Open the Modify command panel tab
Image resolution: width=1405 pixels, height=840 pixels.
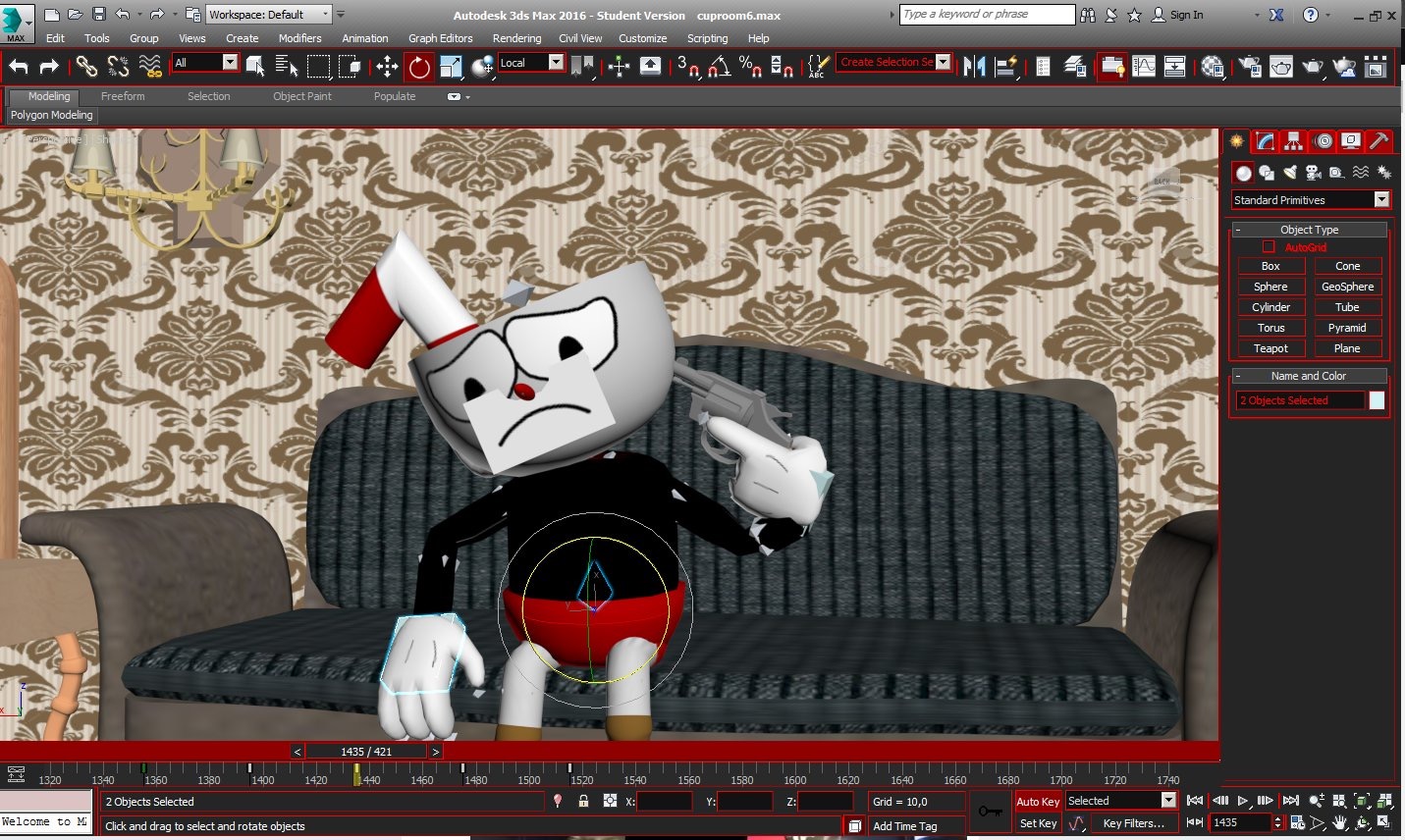point(1266,141)
